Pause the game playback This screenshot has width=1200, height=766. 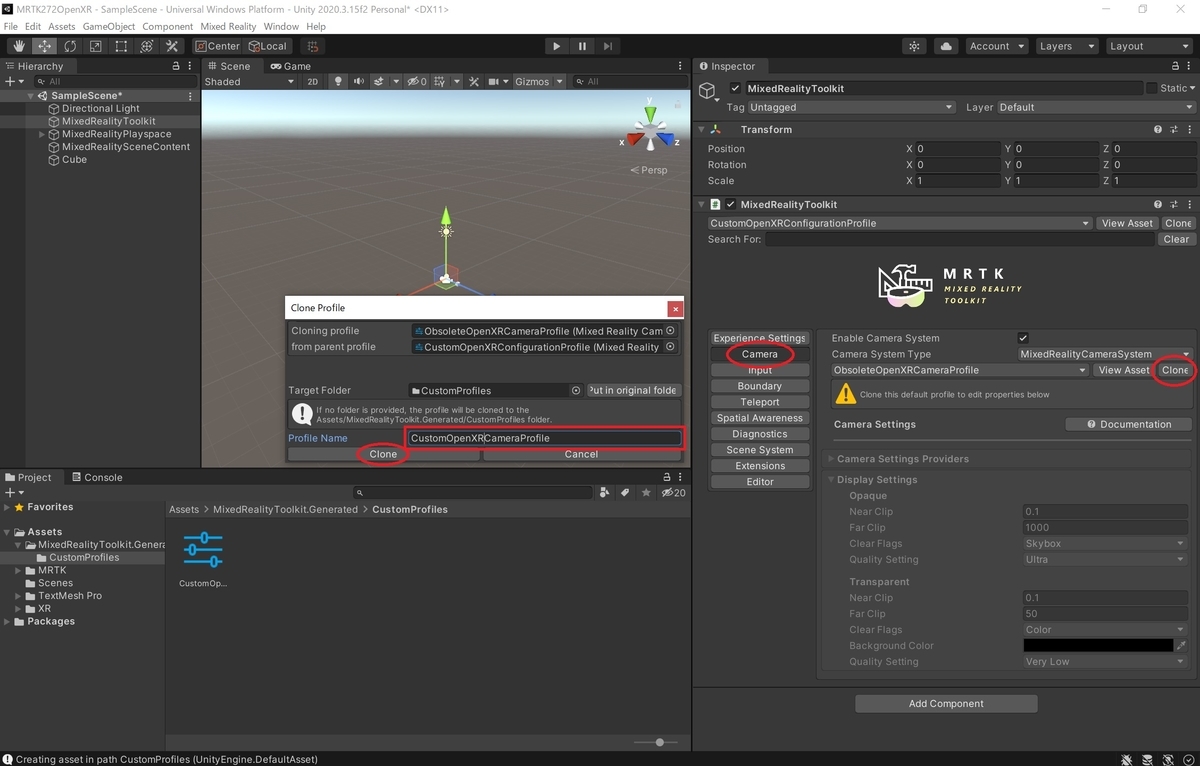pos(582,46)
